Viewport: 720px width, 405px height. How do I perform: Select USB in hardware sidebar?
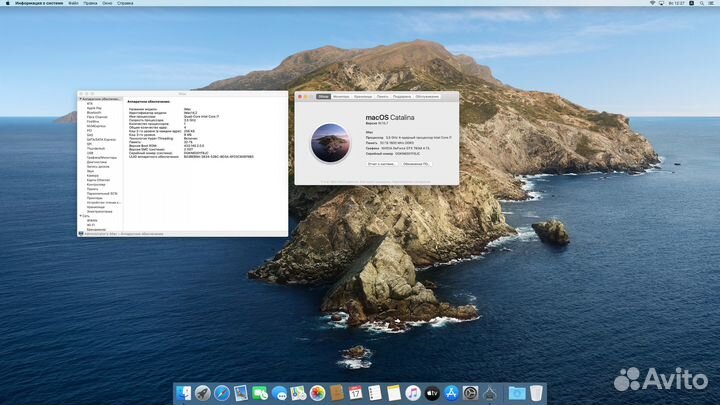point(90,153)
